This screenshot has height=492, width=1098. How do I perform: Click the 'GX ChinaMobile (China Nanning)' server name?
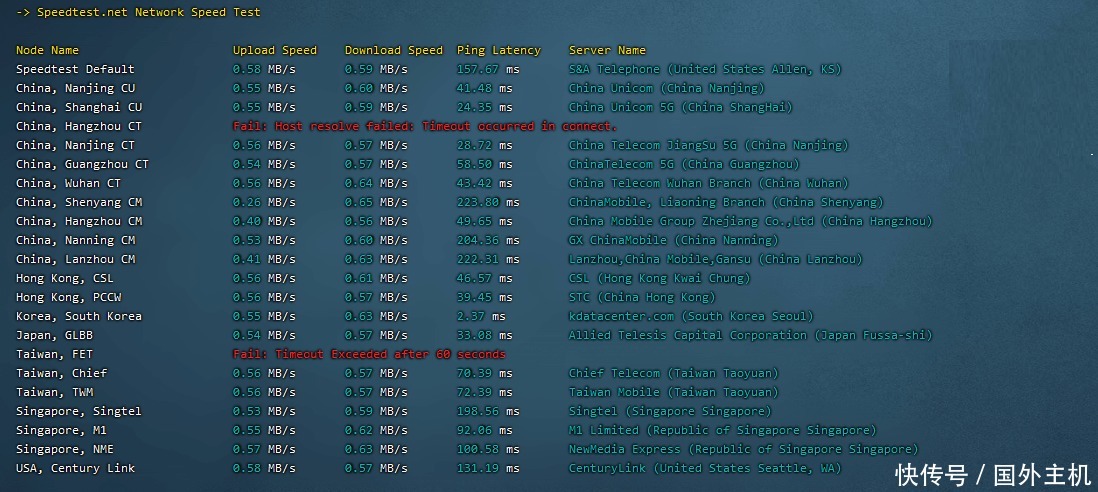[674, 240]
